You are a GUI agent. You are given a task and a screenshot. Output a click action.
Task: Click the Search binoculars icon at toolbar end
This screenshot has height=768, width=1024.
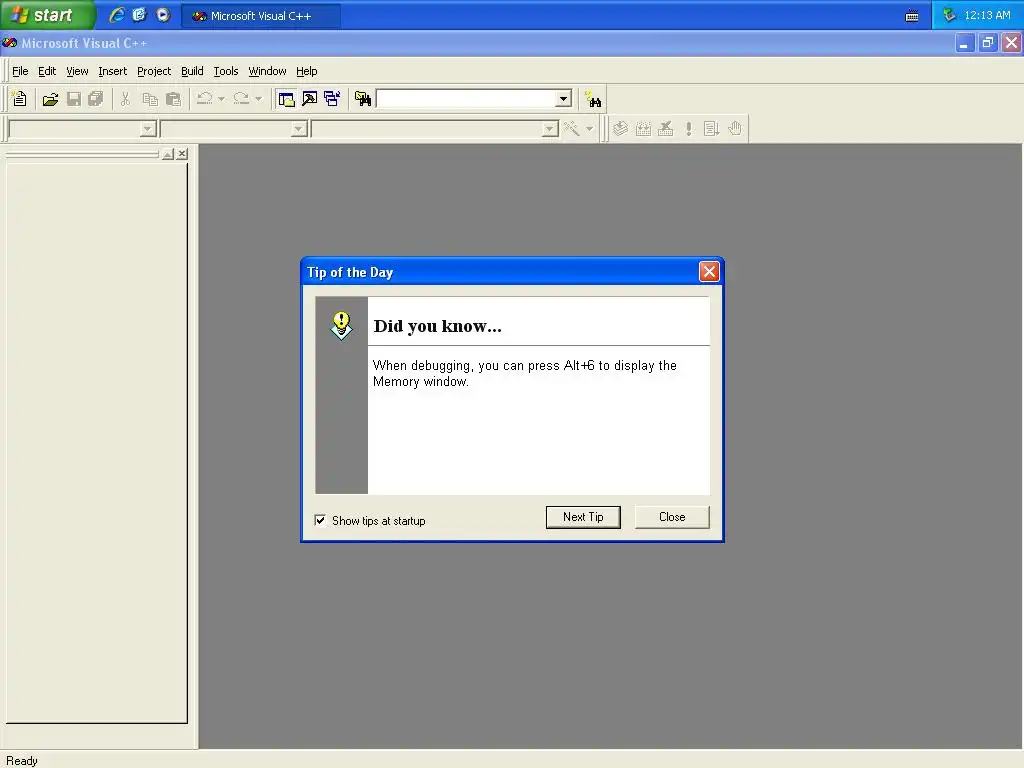[593, 99]
